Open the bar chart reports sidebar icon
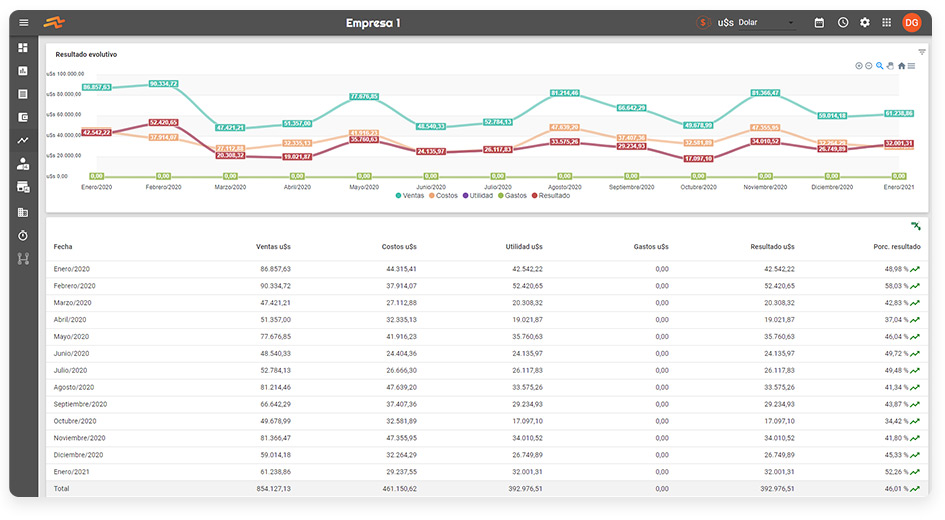 coord(23,71)
